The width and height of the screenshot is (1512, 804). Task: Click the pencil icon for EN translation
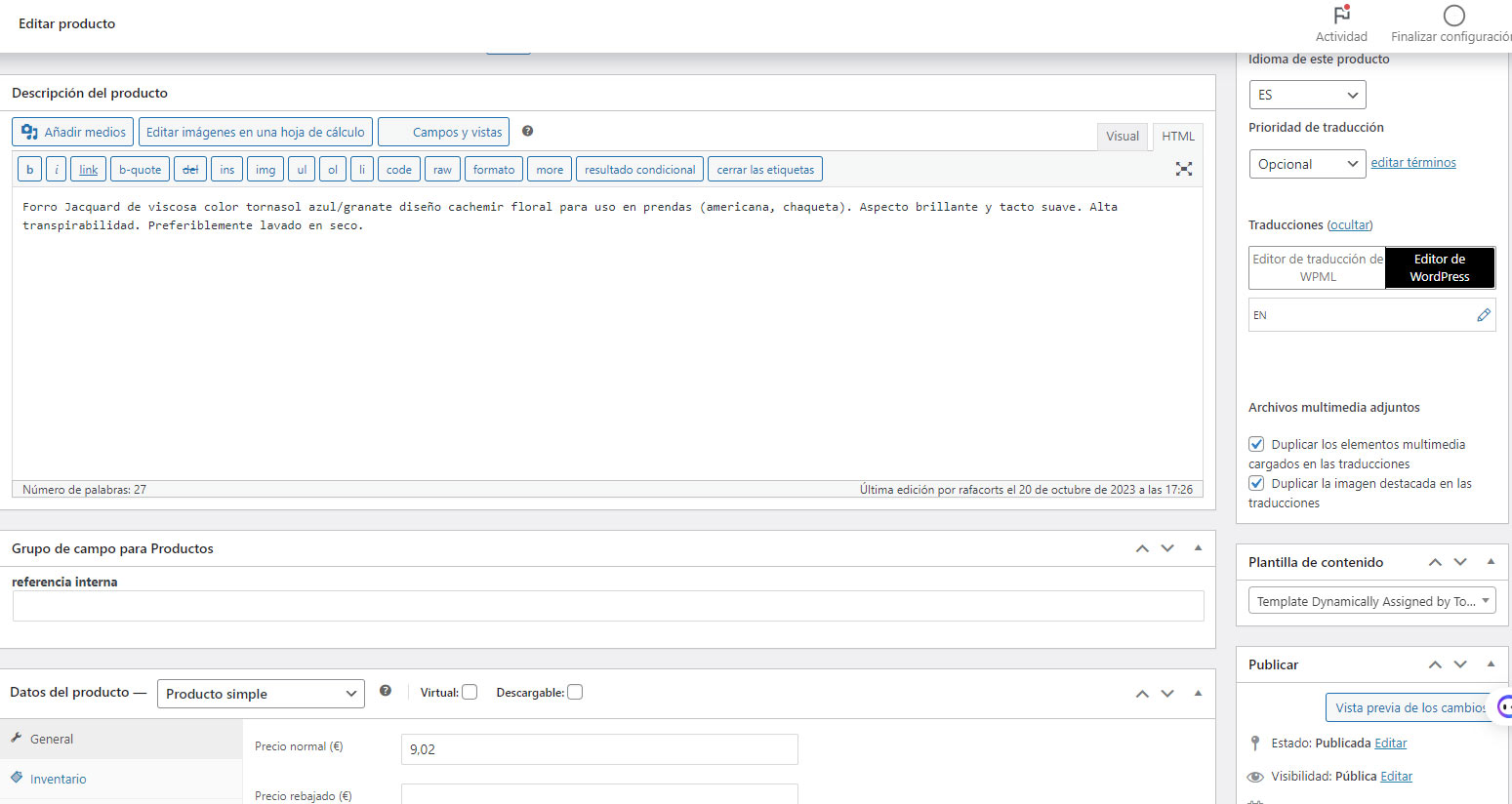tap(1483, 315)
